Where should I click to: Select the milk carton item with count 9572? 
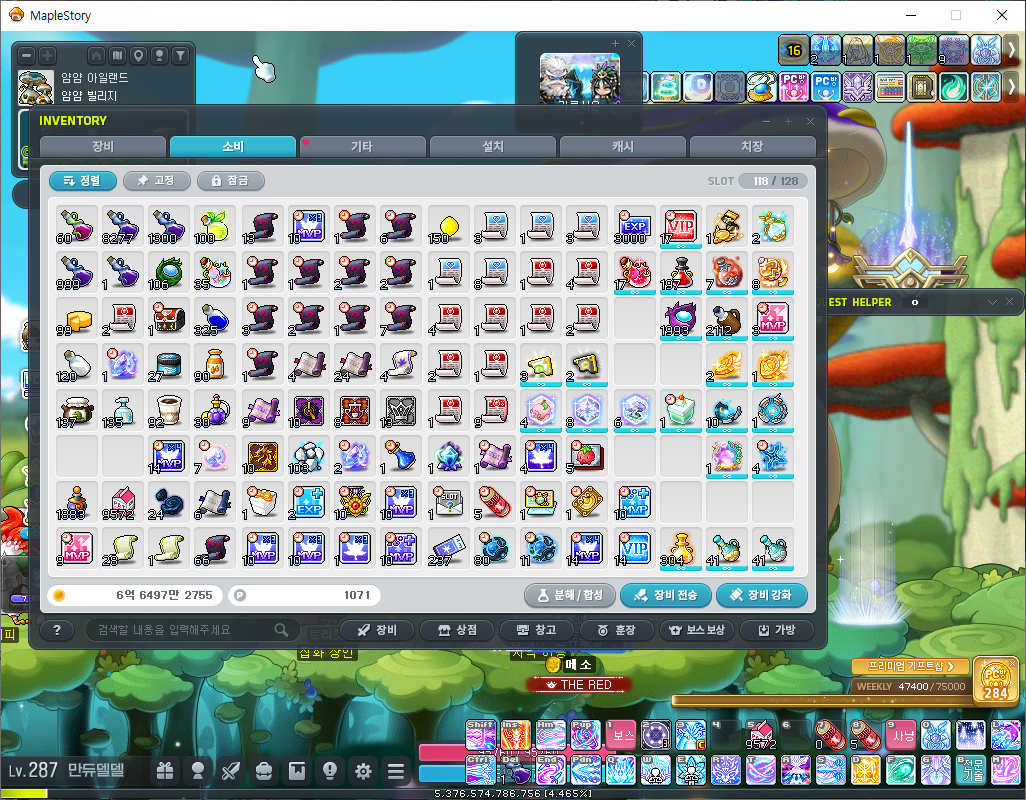coord(122,503)
